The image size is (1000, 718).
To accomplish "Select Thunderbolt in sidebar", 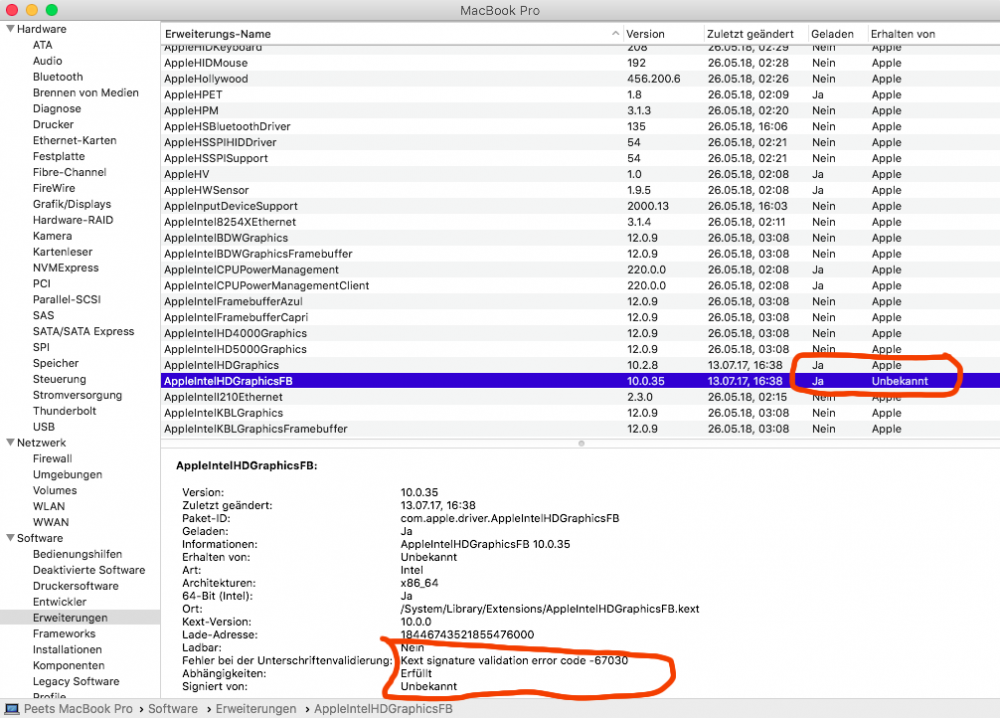I will point(64,411).
